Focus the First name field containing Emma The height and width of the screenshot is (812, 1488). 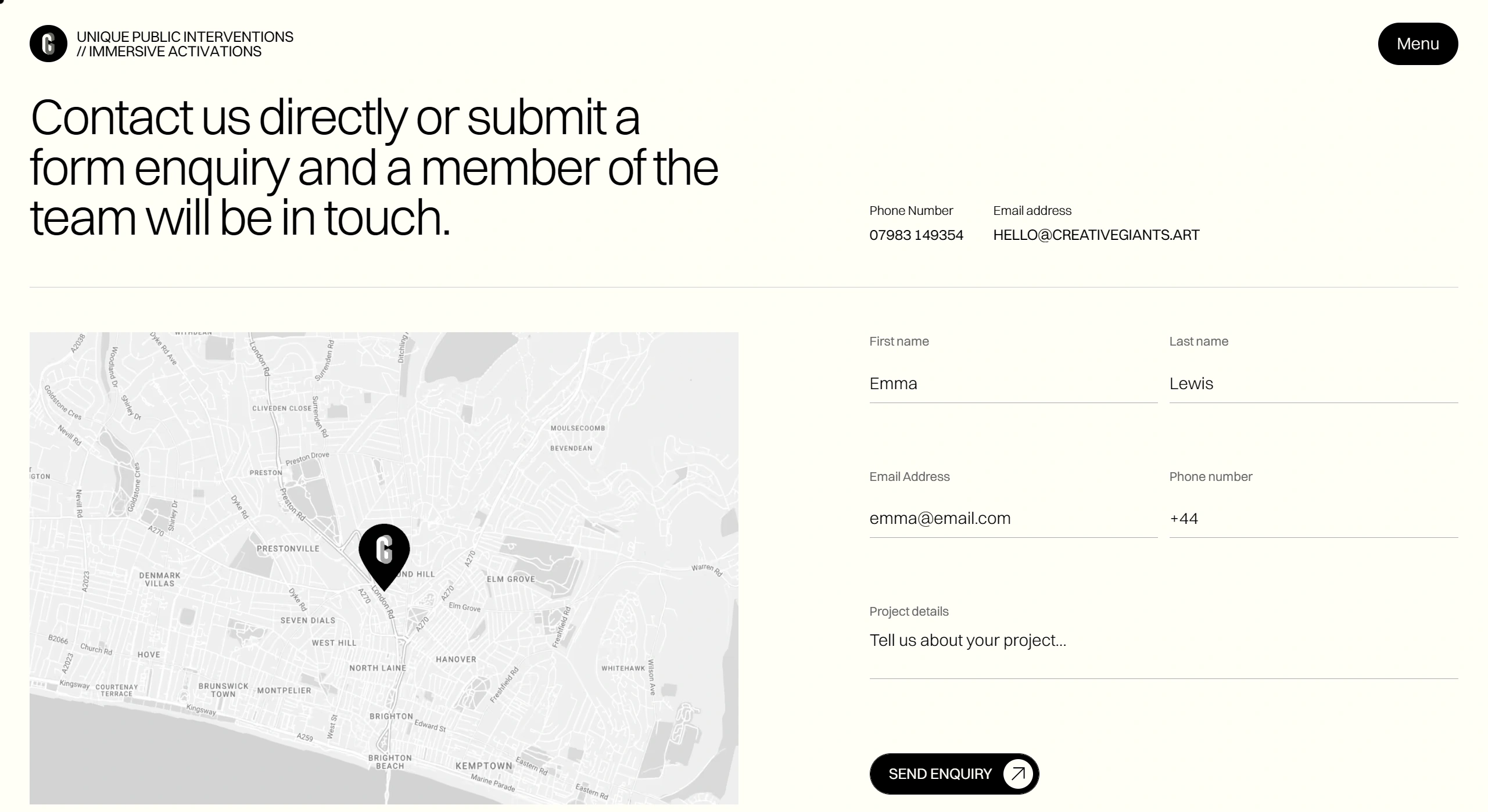(x=1013, y=384)
